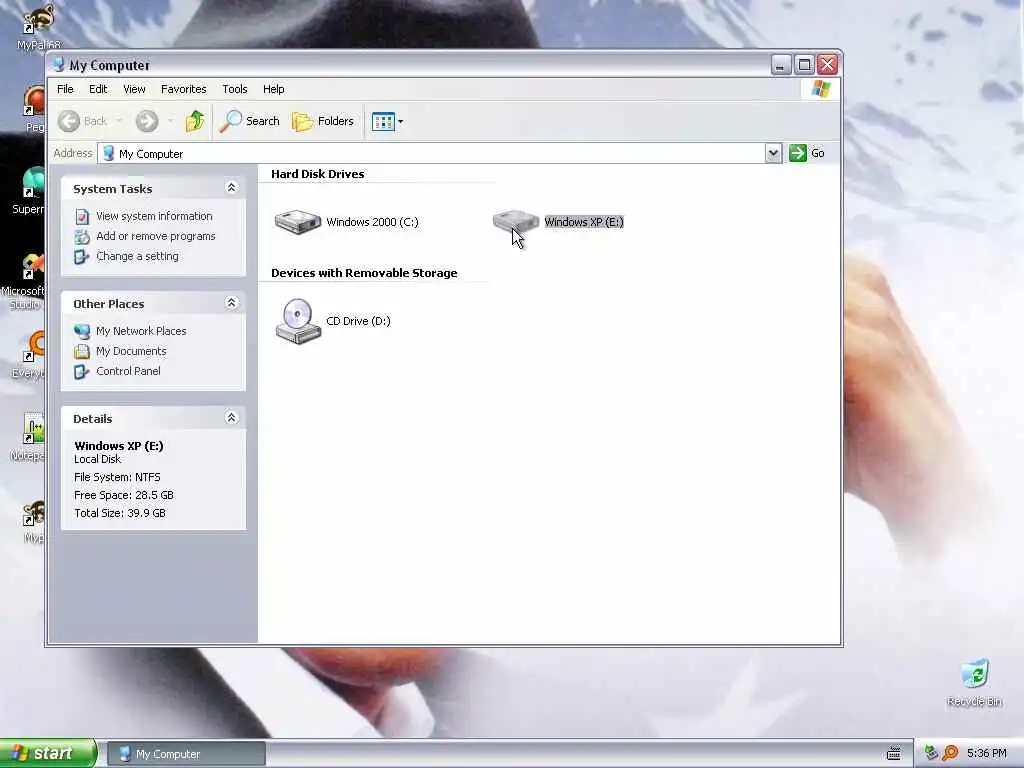Viewport: 1024px width, 768px height.
Task: Select the CD Drive (D:) icon
Action: point(298,321)
